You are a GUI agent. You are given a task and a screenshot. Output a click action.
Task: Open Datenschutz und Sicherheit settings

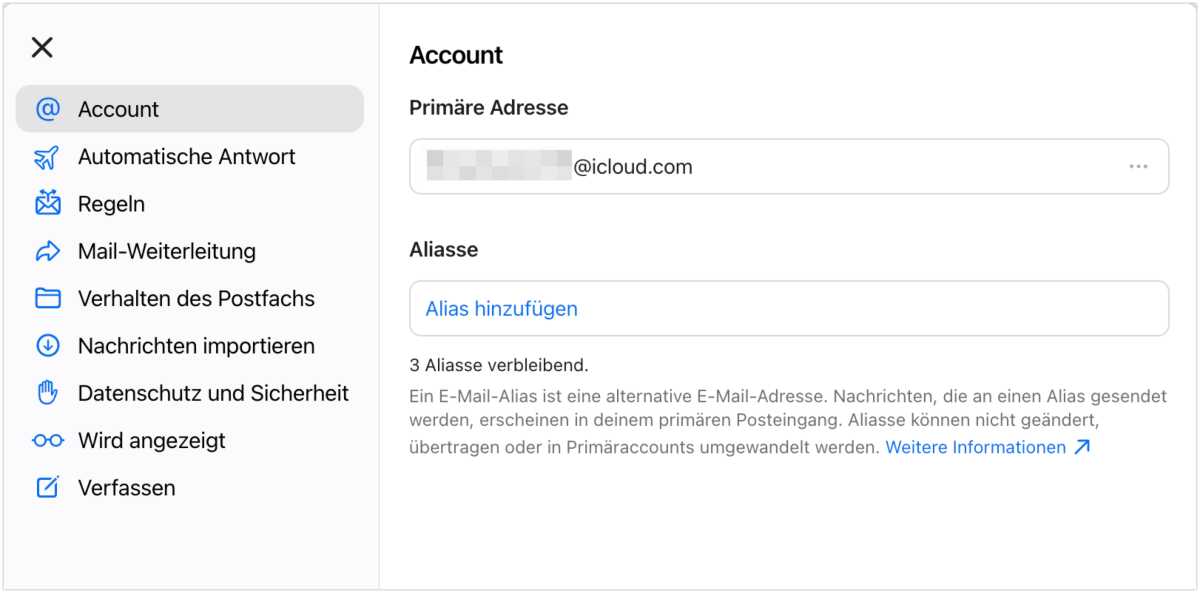pos(213,393)
